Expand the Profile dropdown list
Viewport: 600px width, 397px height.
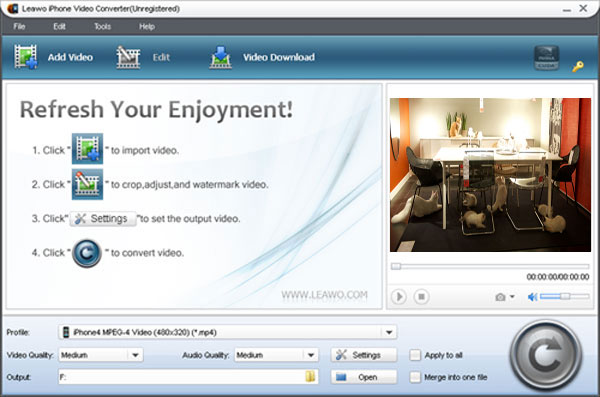(x=389, y=332)
